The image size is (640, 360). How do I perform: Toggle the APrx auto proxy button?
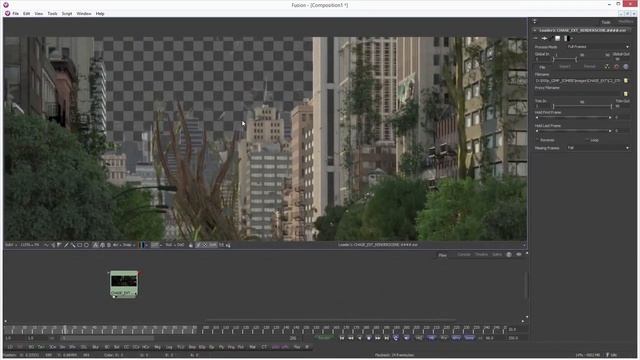(456, 338)
